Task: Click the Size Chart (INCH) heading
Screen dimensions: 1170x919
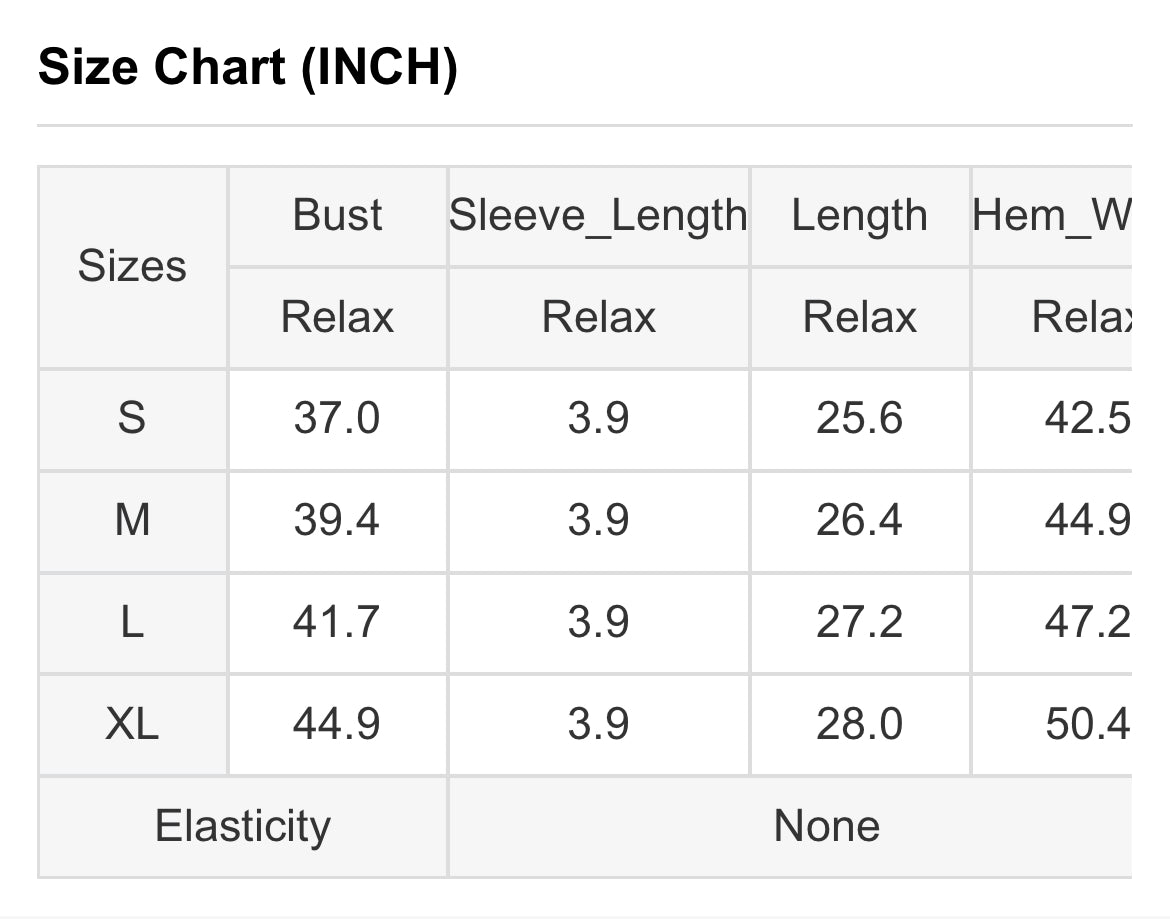Action: [248, 67]
